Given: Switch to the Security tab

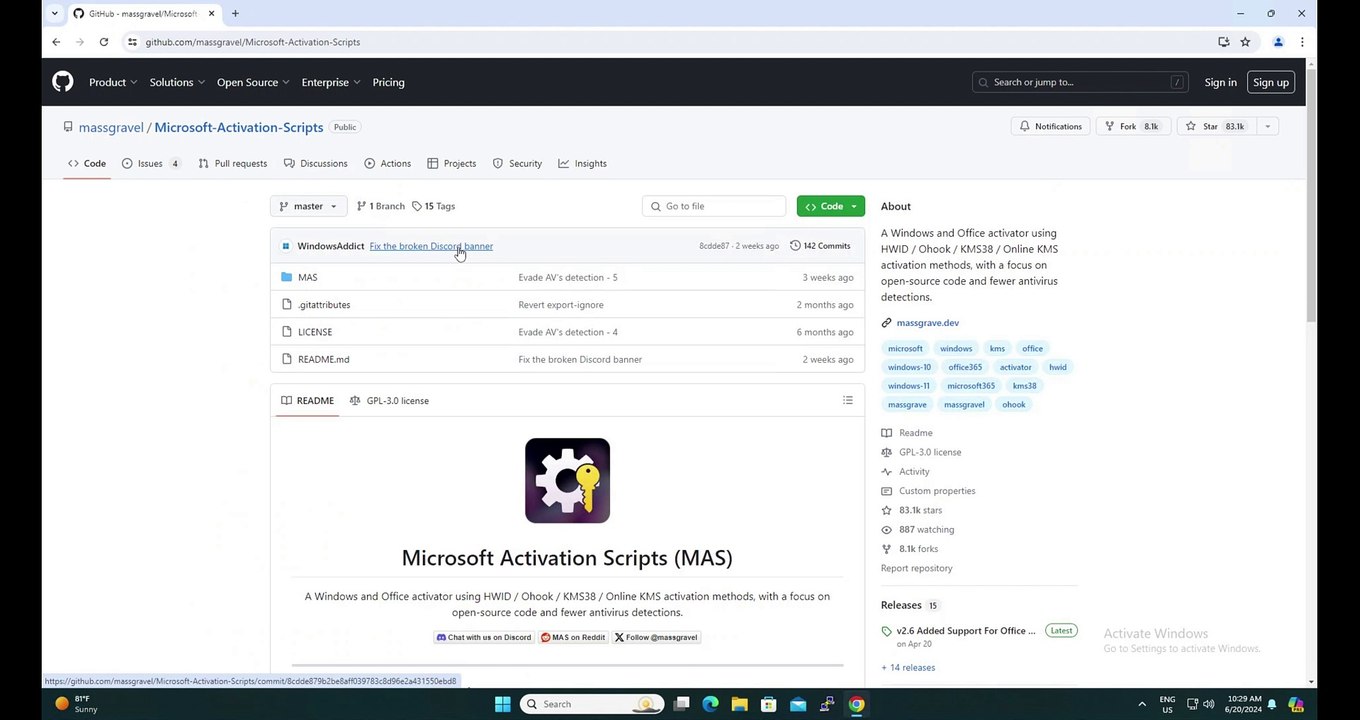Looking at the screenshot, I should 517,164.
